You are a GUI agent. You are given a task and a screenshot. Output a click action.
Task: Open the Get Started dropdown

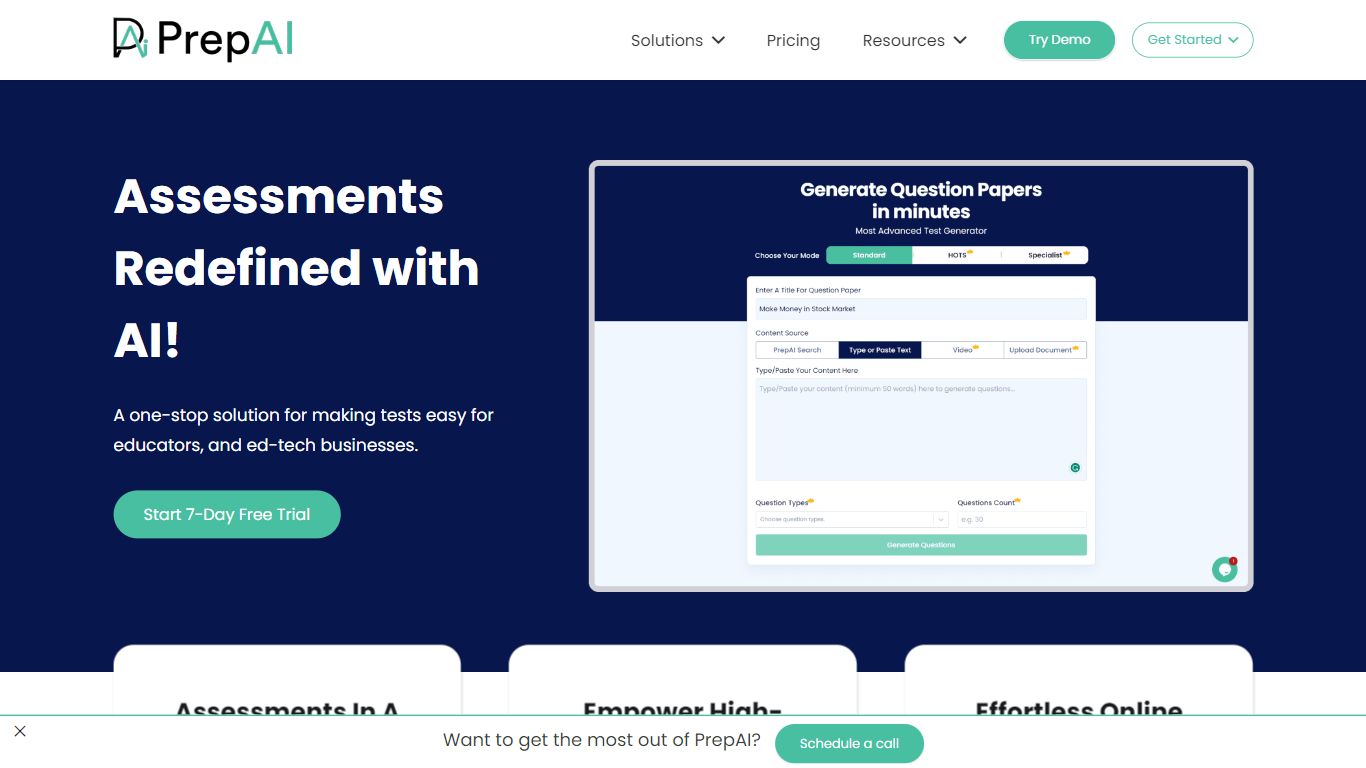1192,40
